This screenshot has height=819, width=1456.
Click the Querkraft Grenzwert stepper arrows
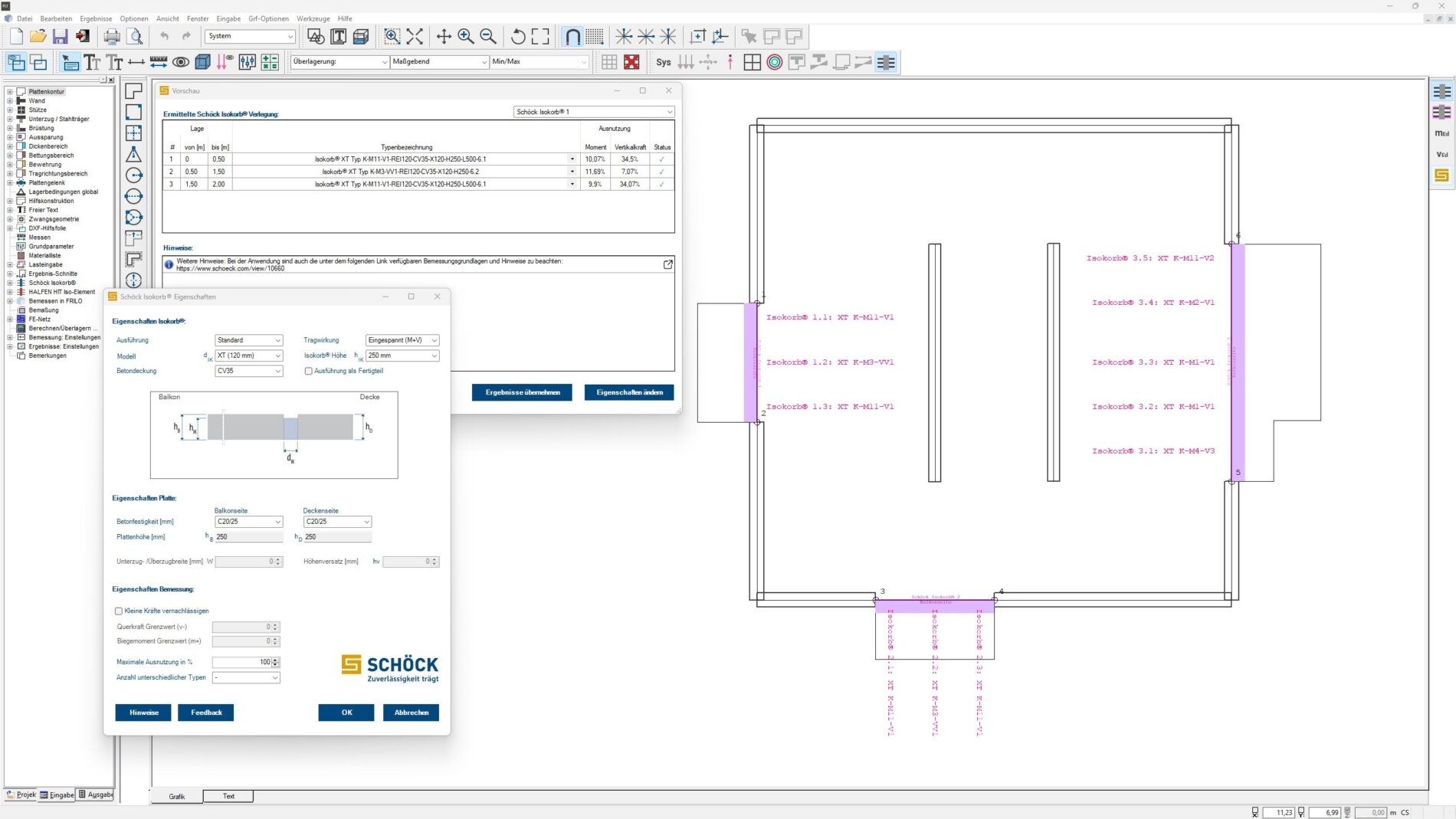click(x=275, y=627)
